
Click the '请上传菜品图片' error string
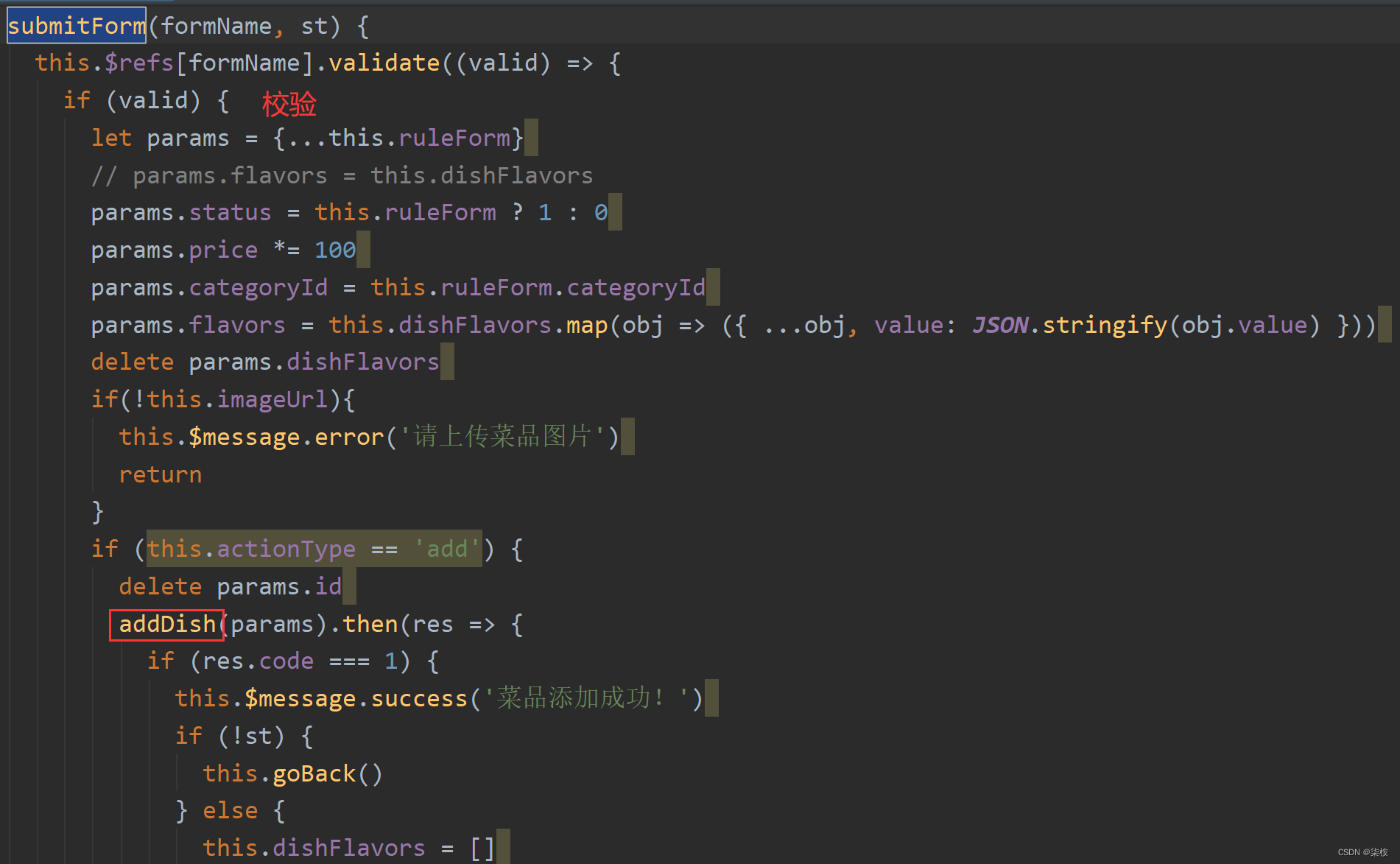(502, 437)
